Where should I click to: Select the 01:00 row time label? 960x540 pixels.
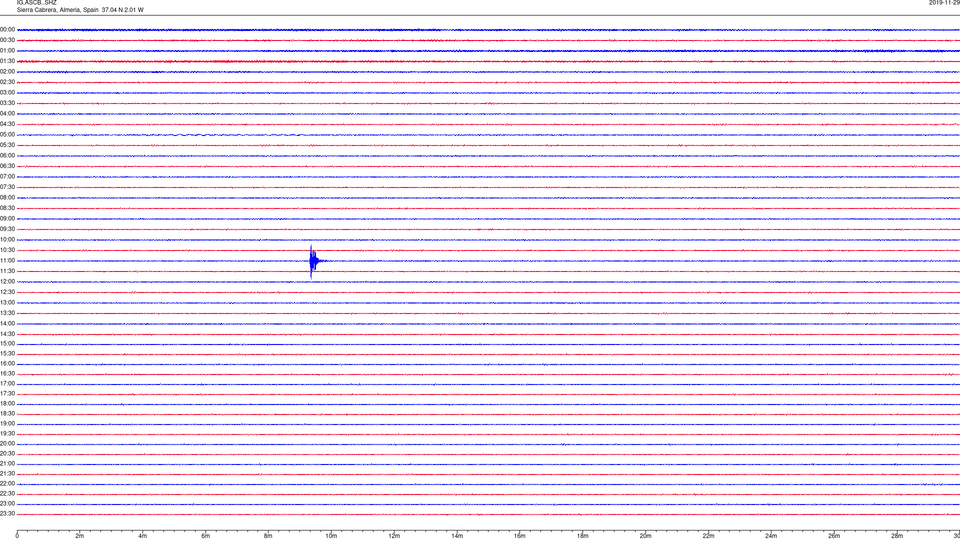(8, 51)
